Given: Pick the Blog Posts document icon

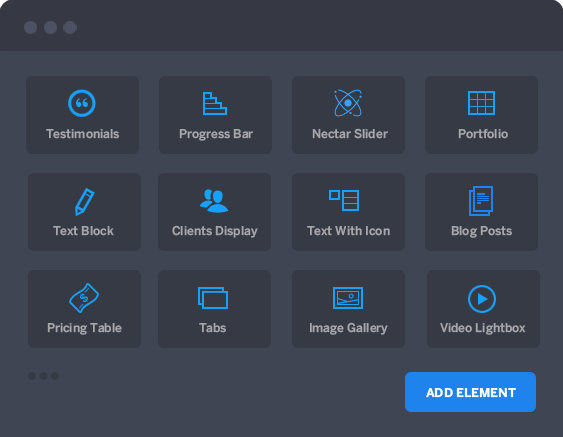Looking at the screenshot, I should [x=481, y=201].
